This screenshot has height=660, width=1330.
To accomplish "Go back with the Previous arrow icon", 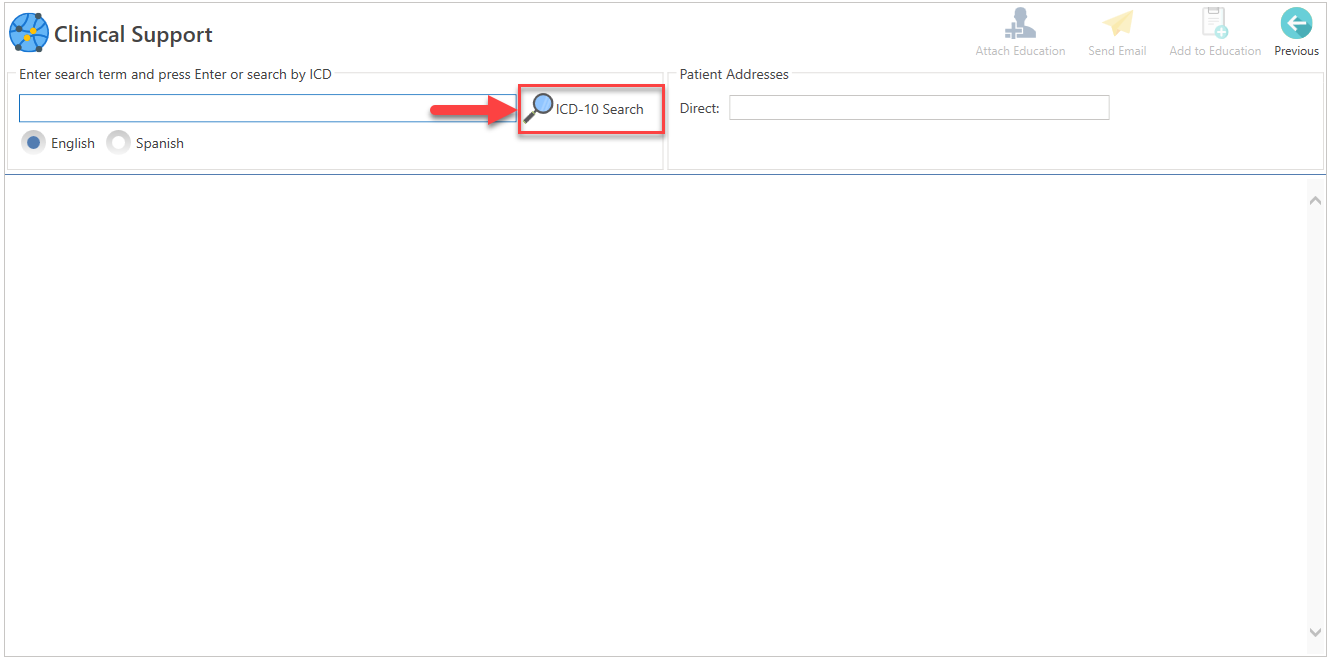I will coord(1296,23).
